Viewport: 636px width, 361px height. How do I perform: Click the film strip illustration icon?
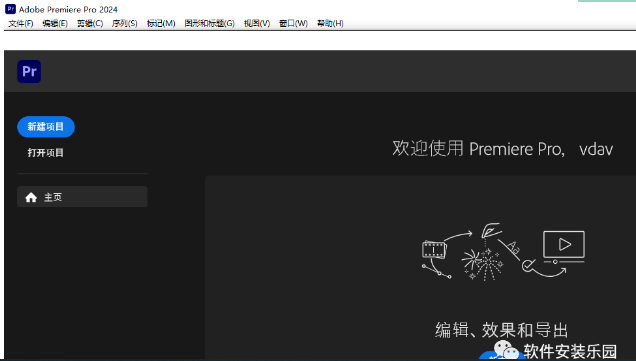click(434, 249)
